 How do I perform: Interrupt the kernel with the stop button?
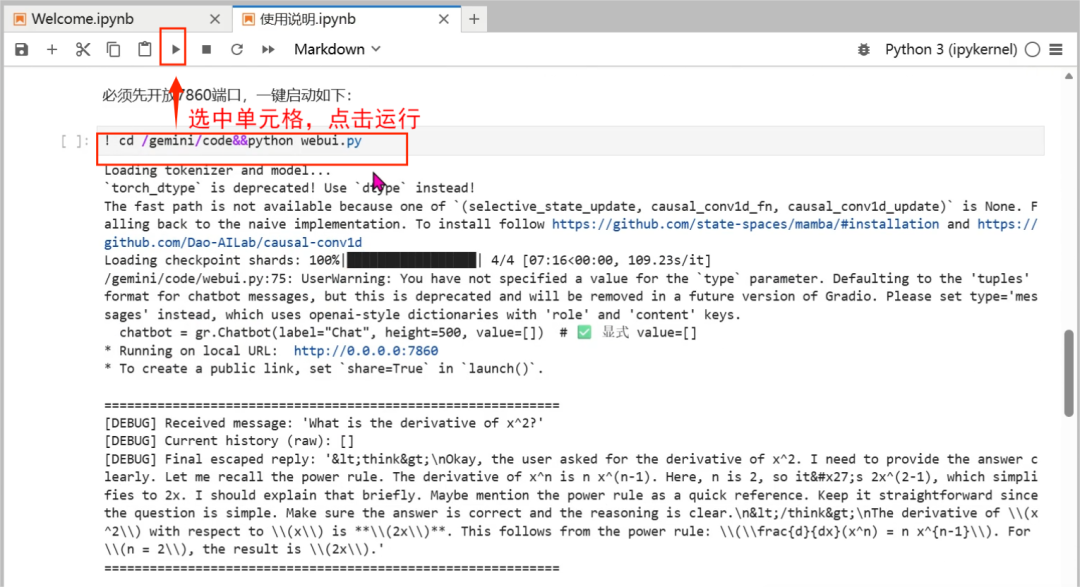pos(206,50)
